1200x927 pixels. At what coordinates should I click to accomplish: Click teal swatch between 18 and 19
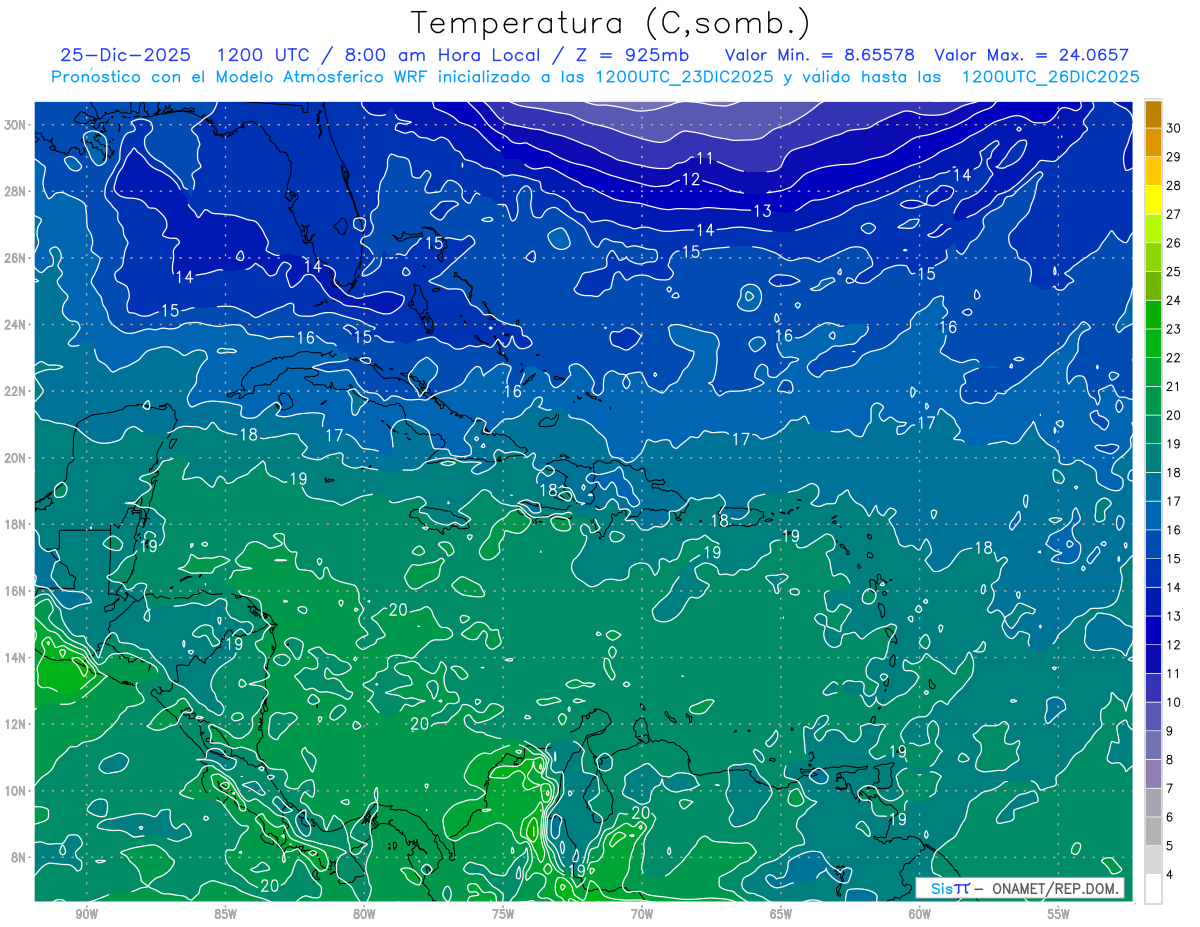1153,458
